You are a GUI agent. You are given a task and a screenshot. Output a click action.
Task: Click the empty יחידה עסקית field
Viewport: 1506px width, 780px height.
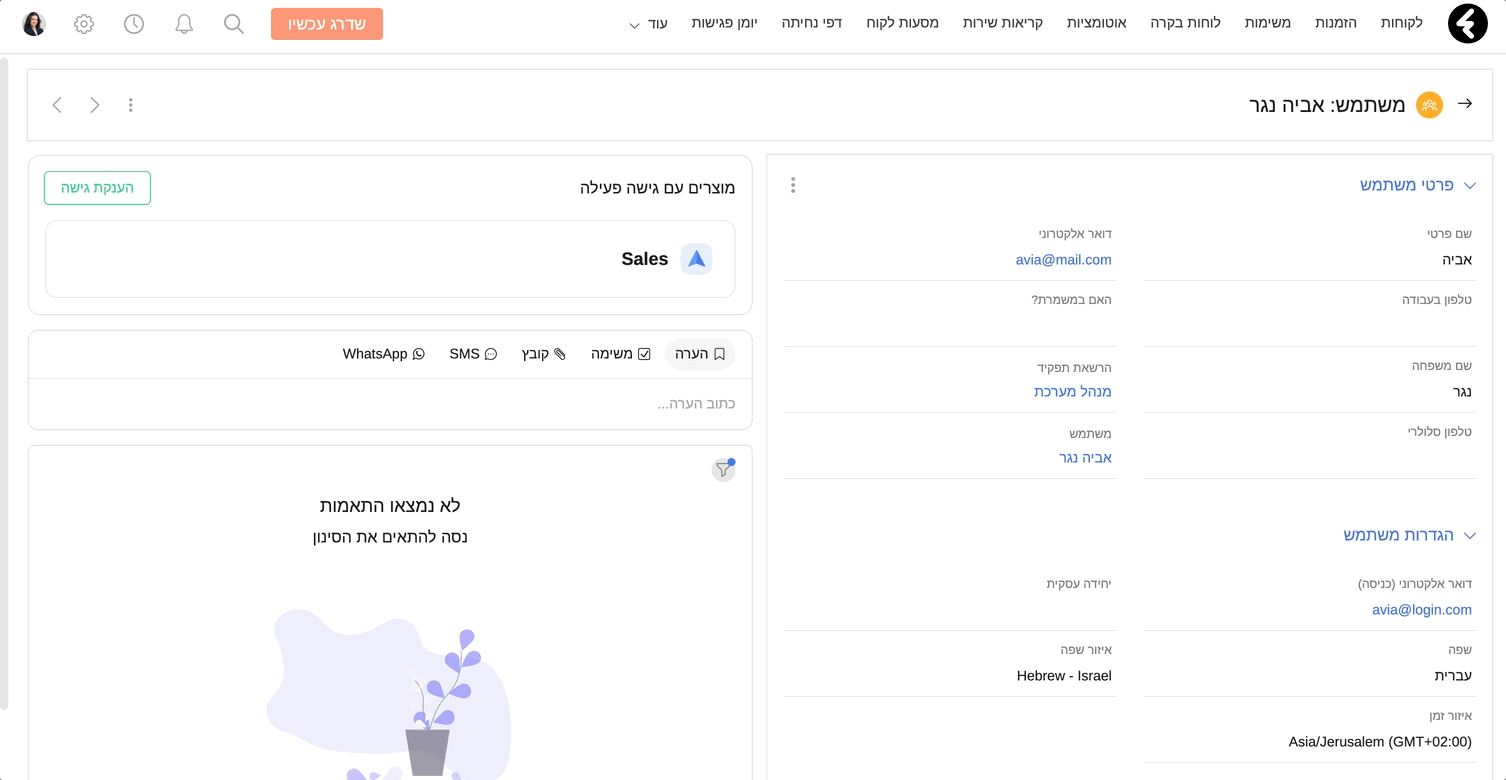(949, 610)
